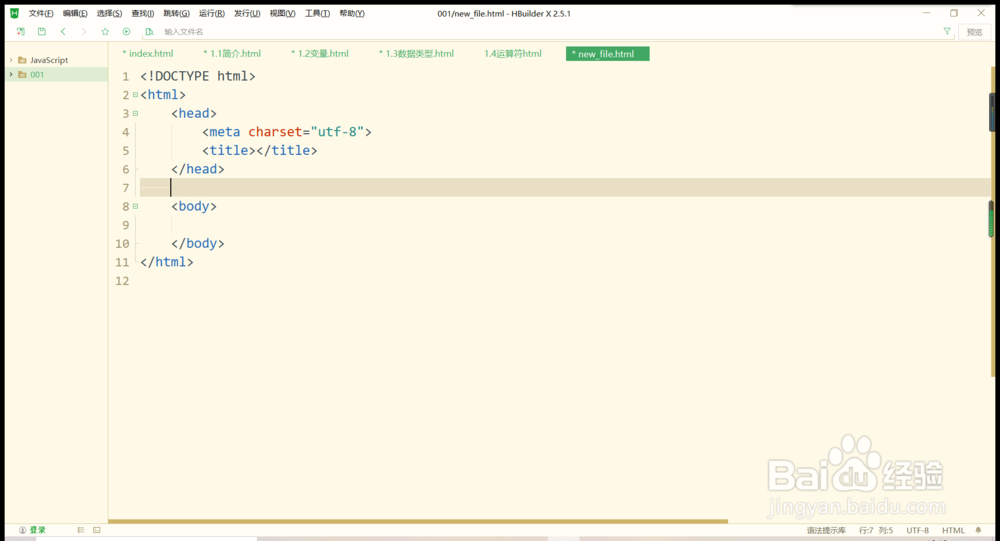Click the bookmark star icon
The image size is (1000, 541).
[x=105, y=31]
